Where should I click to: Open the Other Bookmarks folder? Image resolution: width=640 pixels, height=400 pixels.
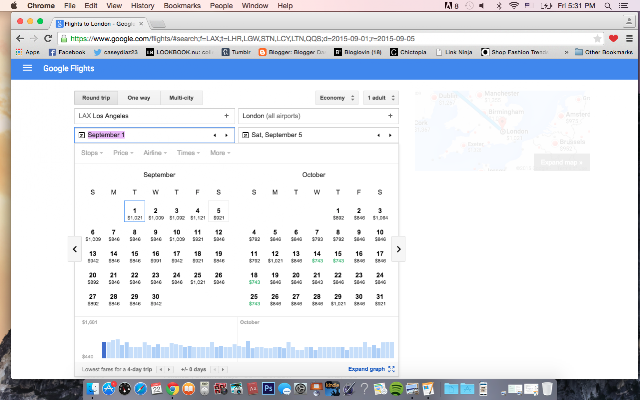click(x=604, y=52)
